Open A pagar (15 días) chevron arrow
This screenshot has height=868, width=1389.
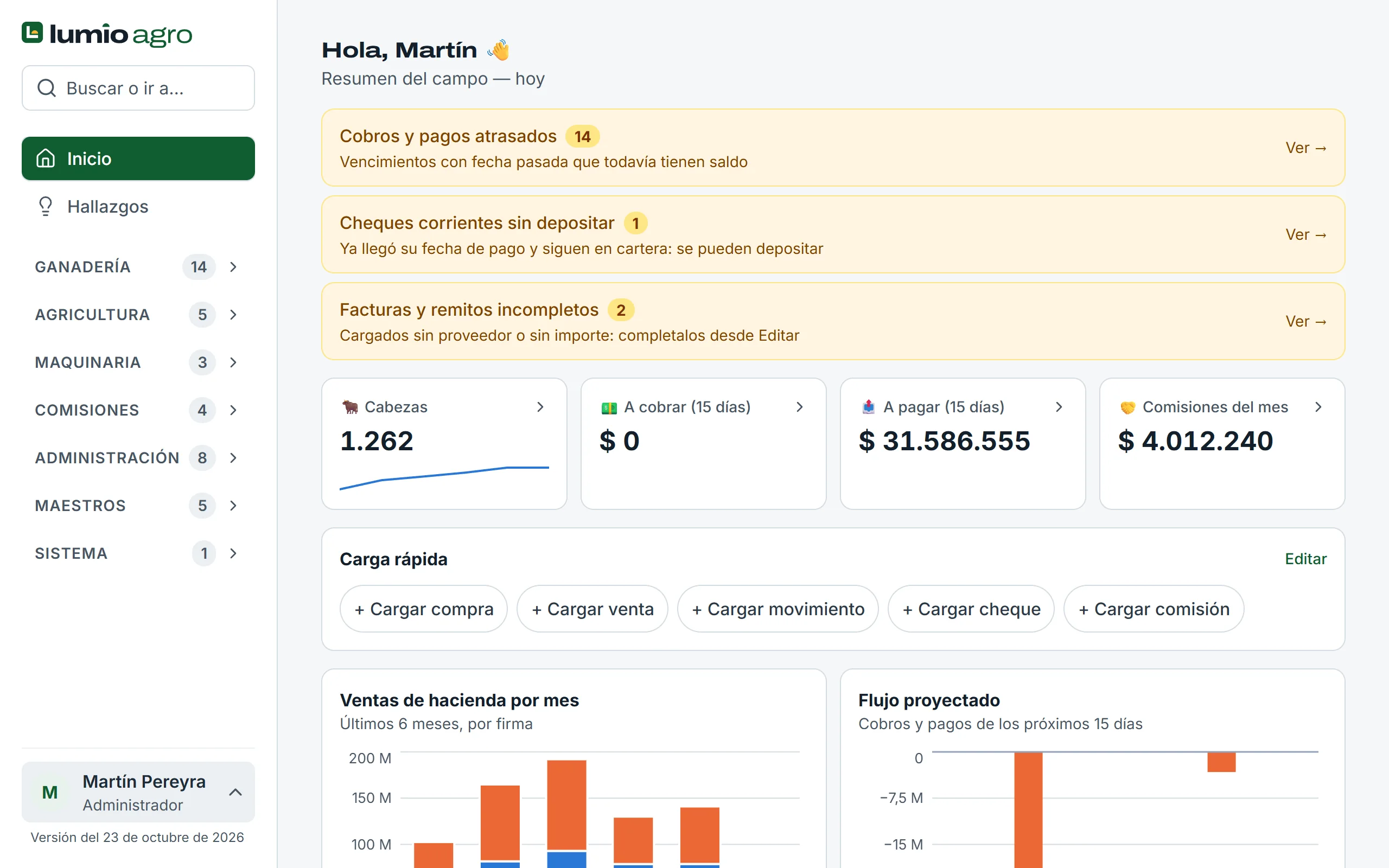[x=1059, y=407]
